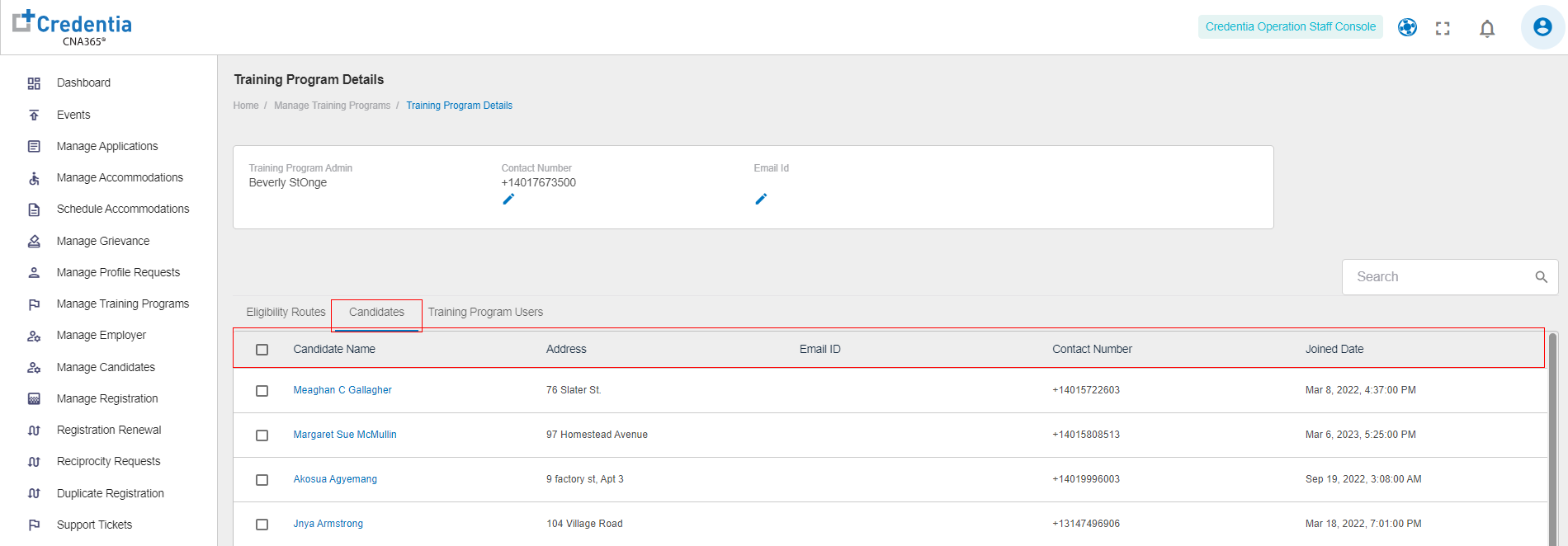Open the Training Program Users tab

[x=485, y=313]
